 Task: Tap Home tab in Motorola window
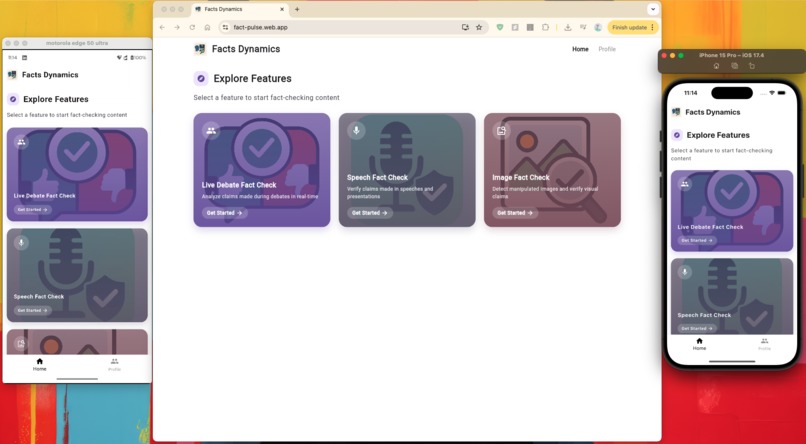tap(40, 365)
